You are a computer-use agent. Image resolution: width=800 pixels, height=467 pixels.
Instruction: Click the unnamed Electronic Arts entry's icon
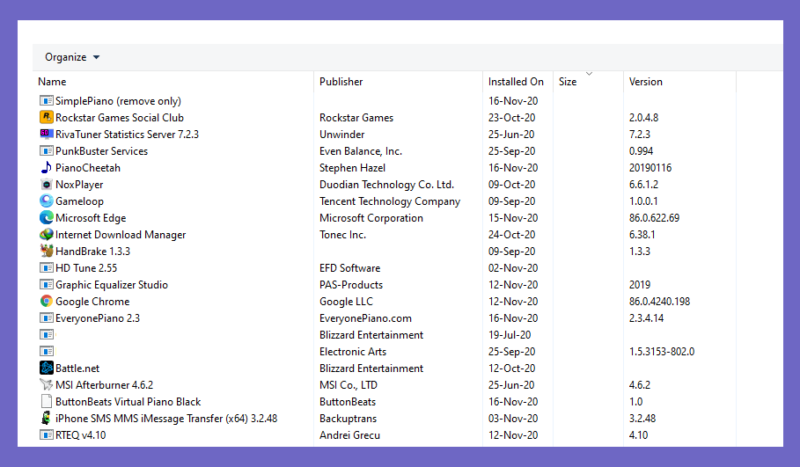click(x=46, y=352)
